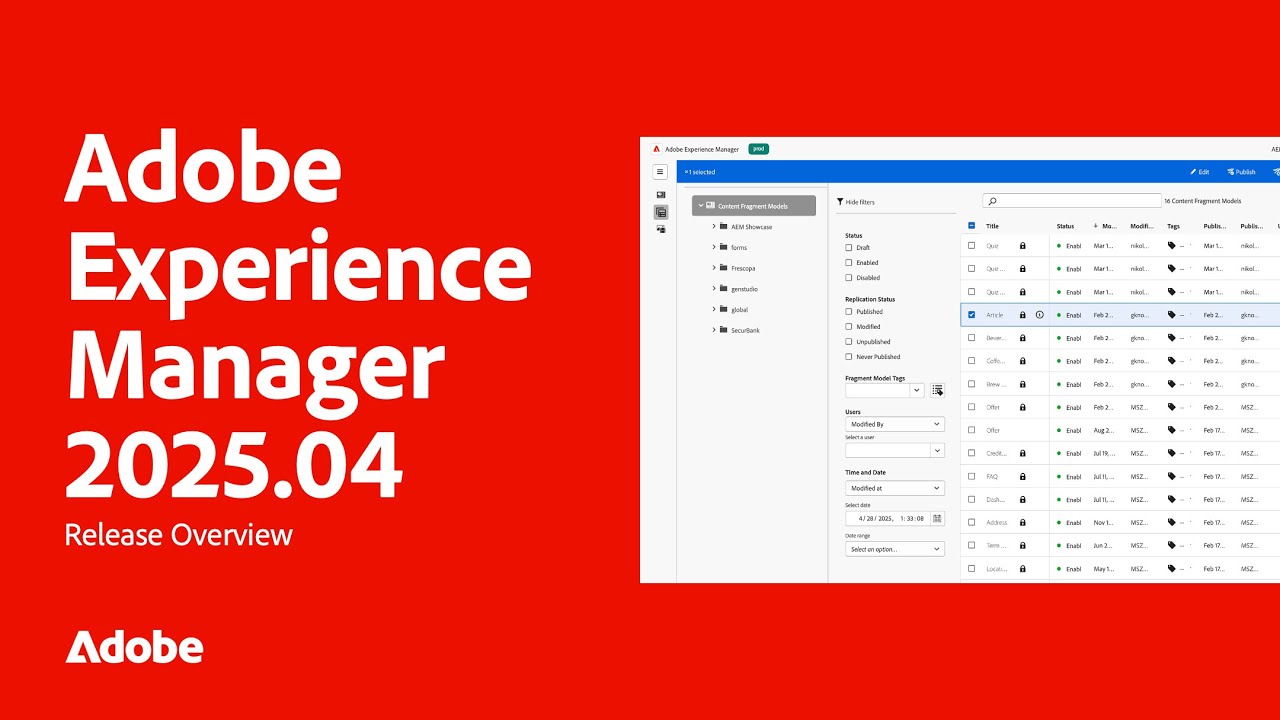Screen dimensions: 1280x720
Task: Click in the search models input field
Action: coord(1072,201)
